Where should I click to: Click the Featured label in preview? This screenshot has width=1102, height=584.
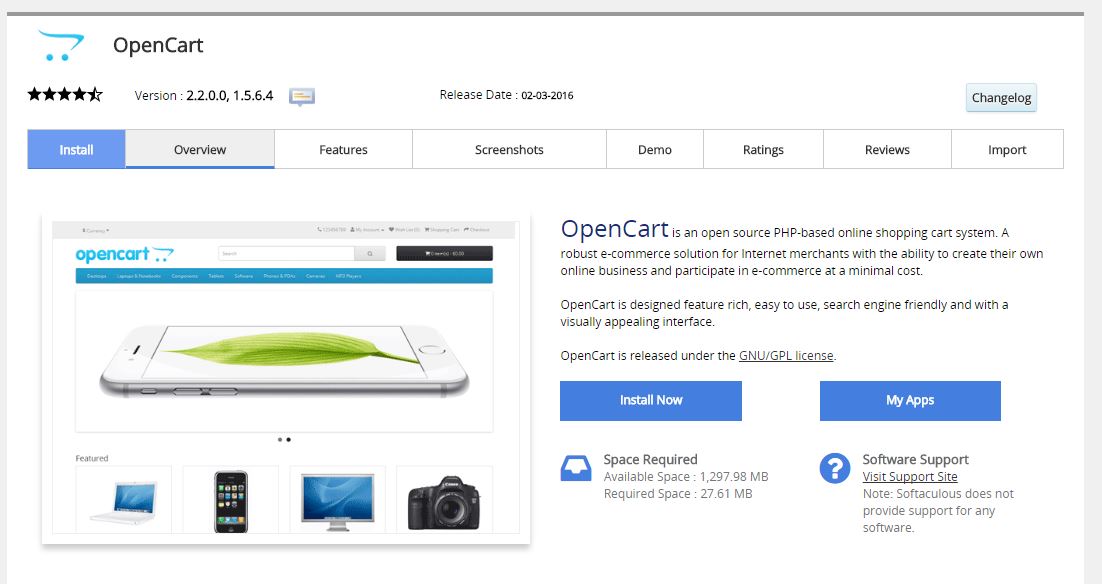tap(92, 458)
